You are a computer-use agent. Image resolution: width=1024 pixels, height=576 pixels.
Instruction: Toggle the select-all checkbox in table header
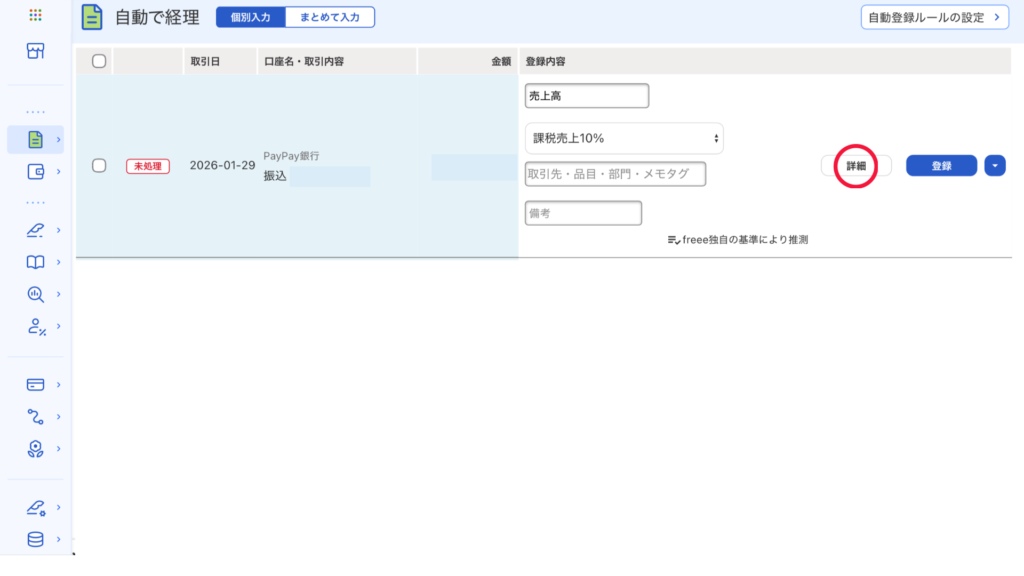99,61
